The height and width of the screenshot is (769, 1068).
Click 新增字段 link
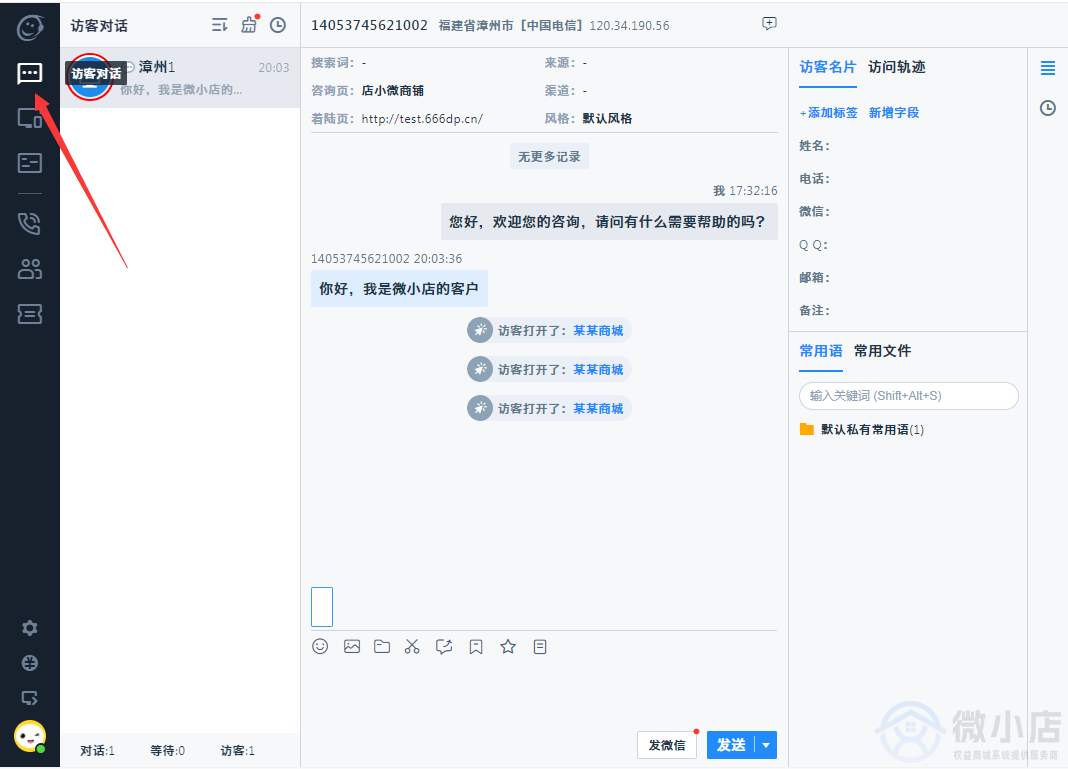(894, 112)
